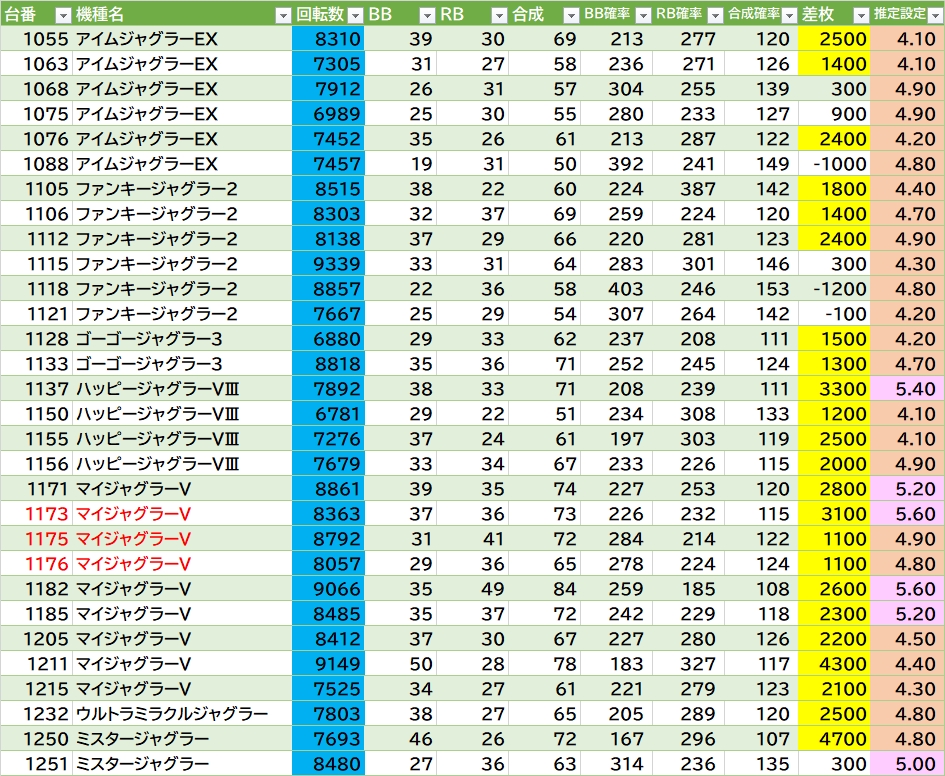This screenshot has width=945, height=776.
Task: Open the BB column filter dropdown
Action: [x=427, y=16]
